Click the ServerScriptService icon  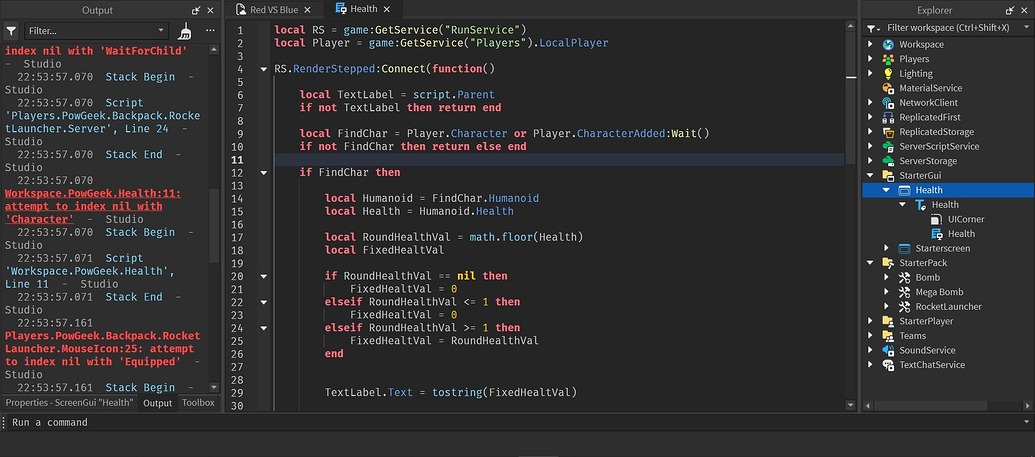click(888, 147)
